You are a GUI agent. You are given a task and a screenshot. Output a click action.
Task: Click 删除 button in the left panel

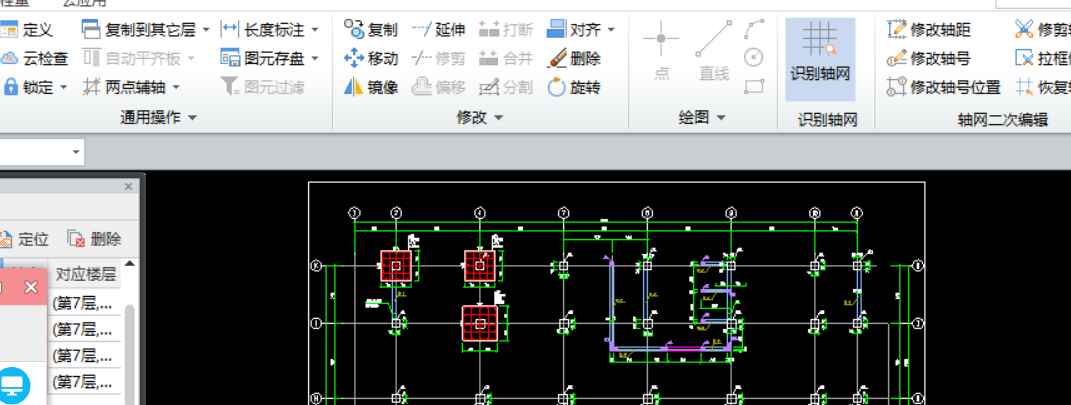pos(95,239)
